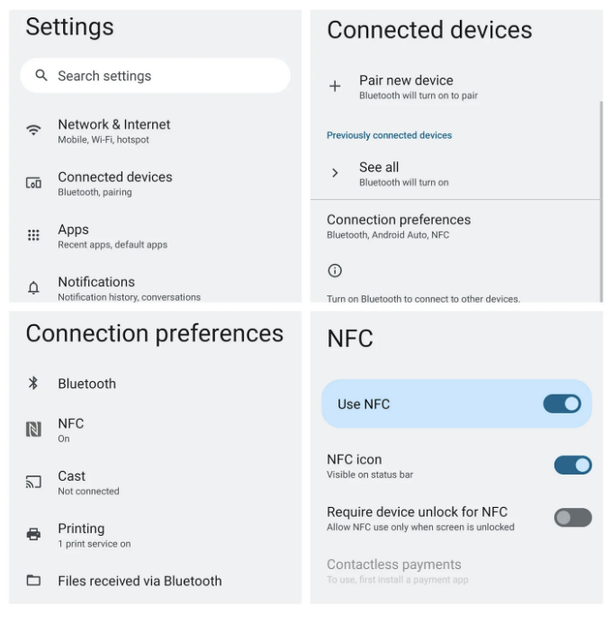Click the plus icon for Pair new device
This screenshot has width=612, height=626.
coord(335,86)
